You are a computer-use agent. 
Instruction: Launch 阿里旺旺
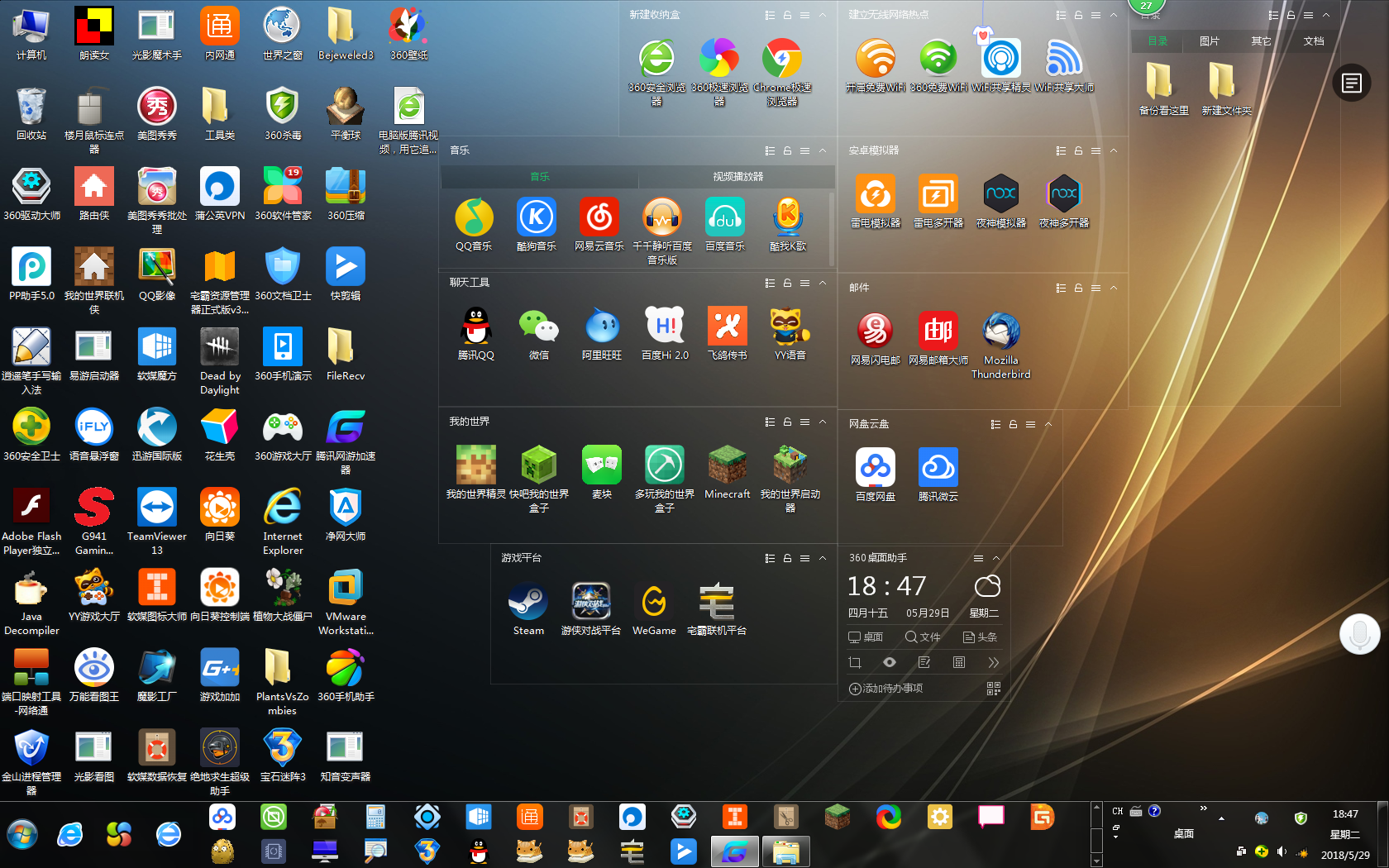click(x=602, y=326)
